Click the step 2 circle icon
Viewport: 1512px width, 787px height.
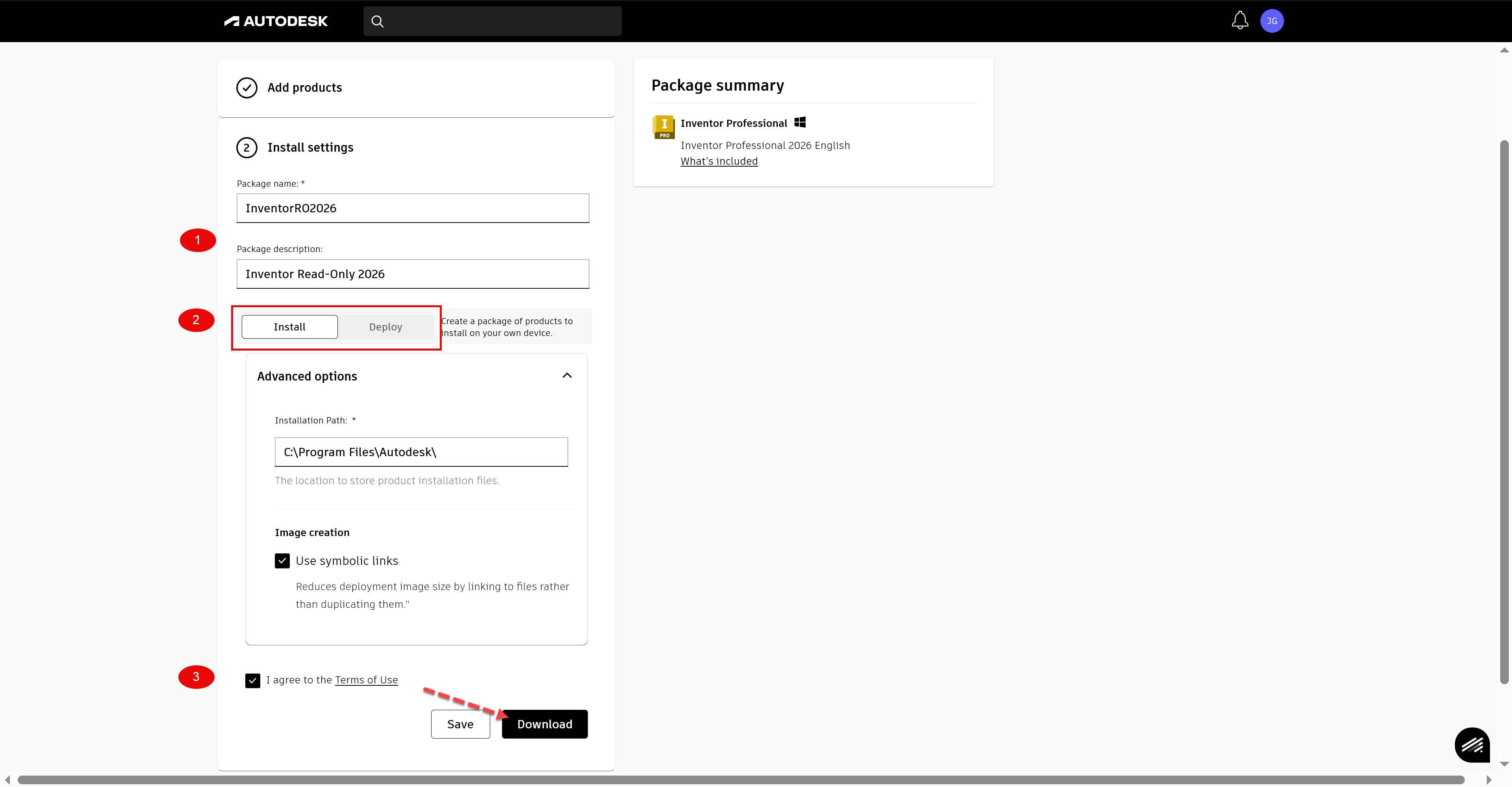pyautogui.click(x=246, y=147)
